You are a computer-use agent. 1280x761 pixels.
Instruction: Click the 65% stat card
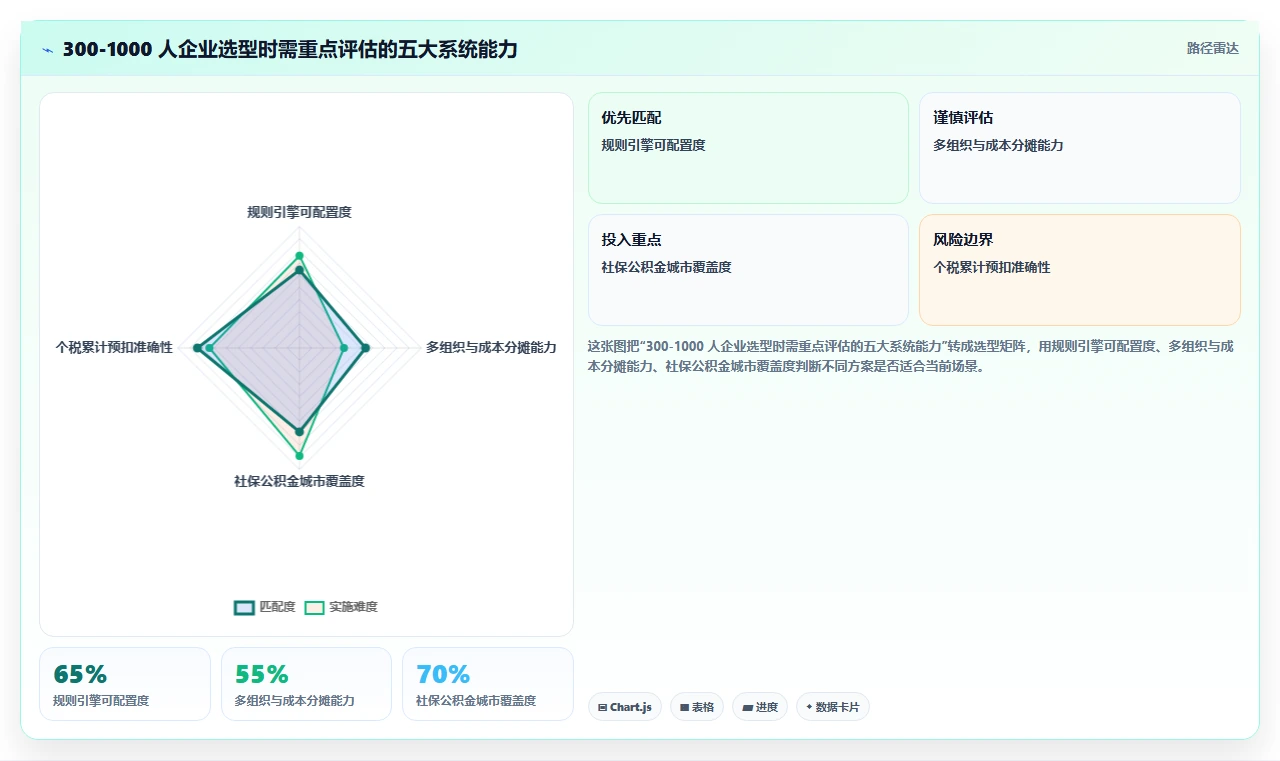tap(125, 684)
